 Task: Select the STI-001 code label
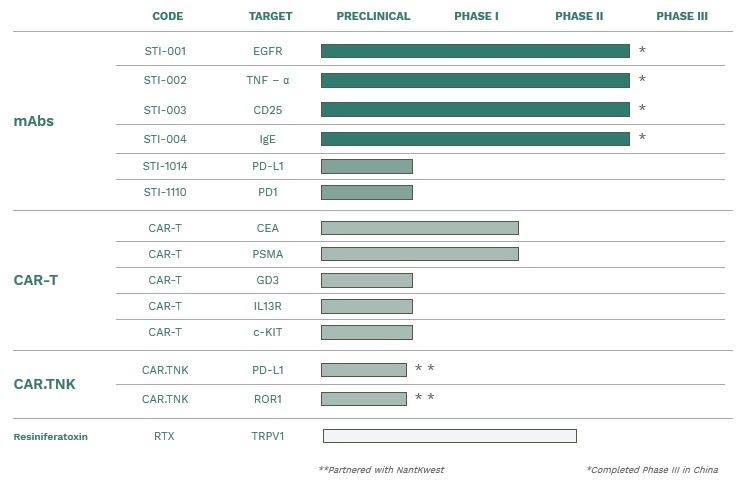click(x=165, y=51)
